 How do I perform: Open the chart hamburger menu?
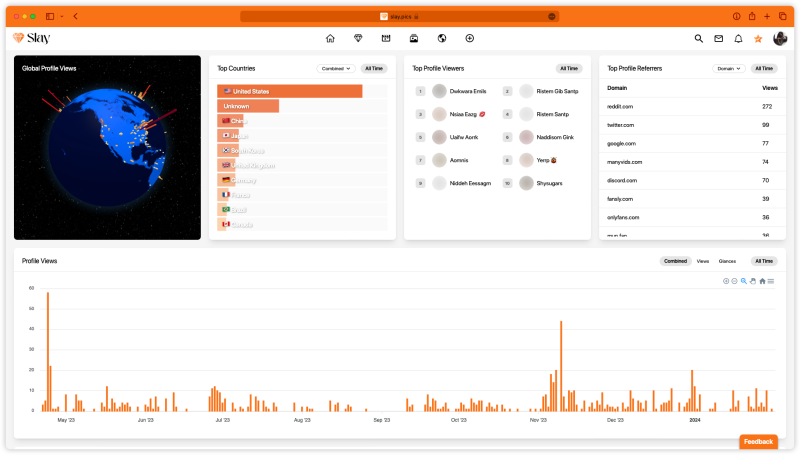771,281
